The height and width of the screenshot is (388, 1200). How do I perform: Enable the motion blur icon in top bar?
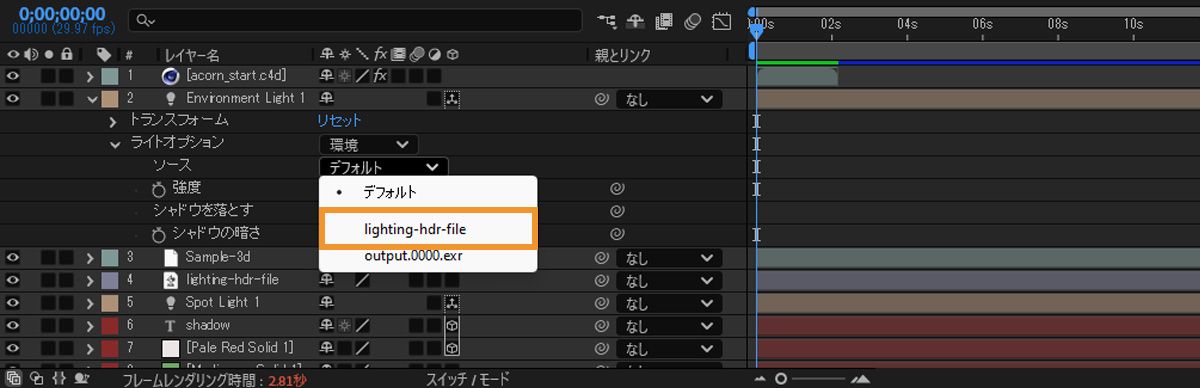click(x=693, y=20)
